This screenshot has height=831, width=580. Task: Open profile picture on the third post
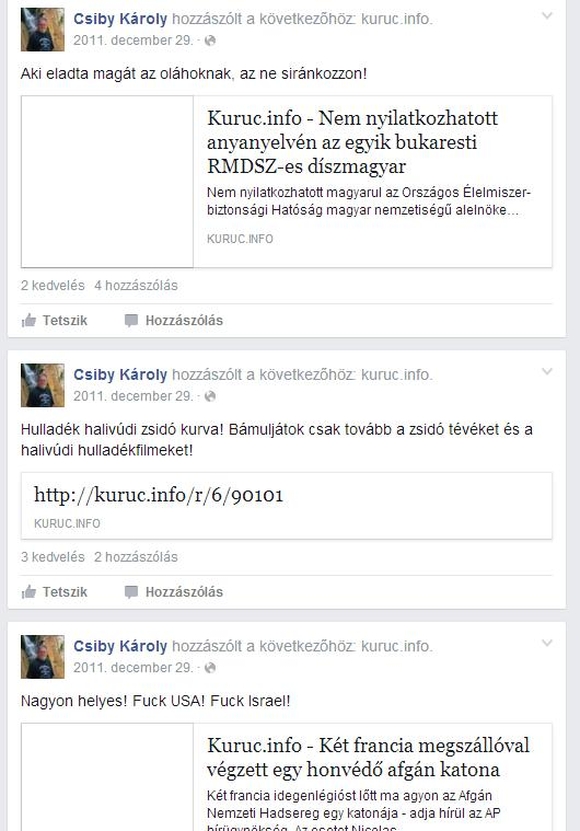pos(42,657)
